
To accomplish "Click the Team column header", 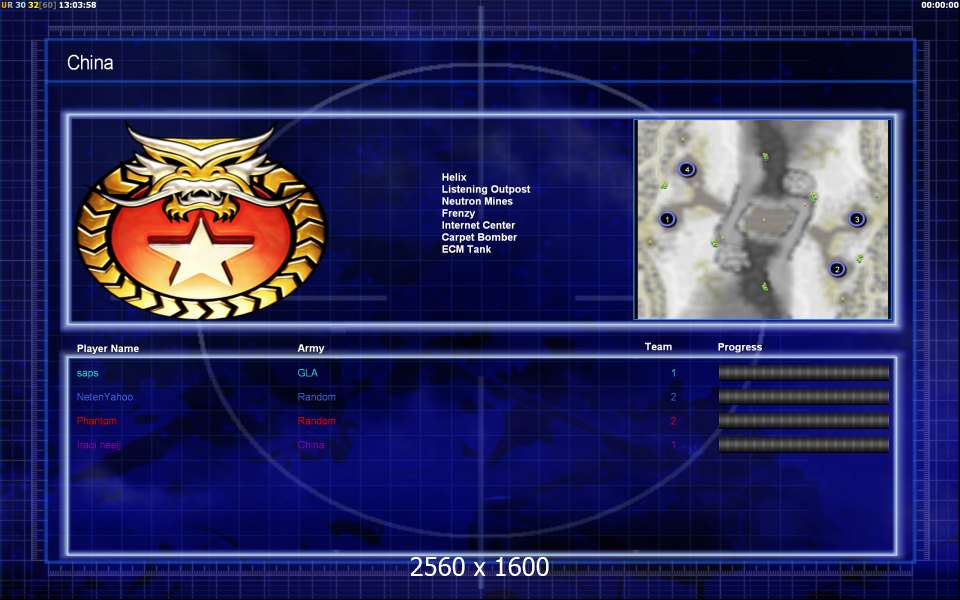I will click(658, 347).
